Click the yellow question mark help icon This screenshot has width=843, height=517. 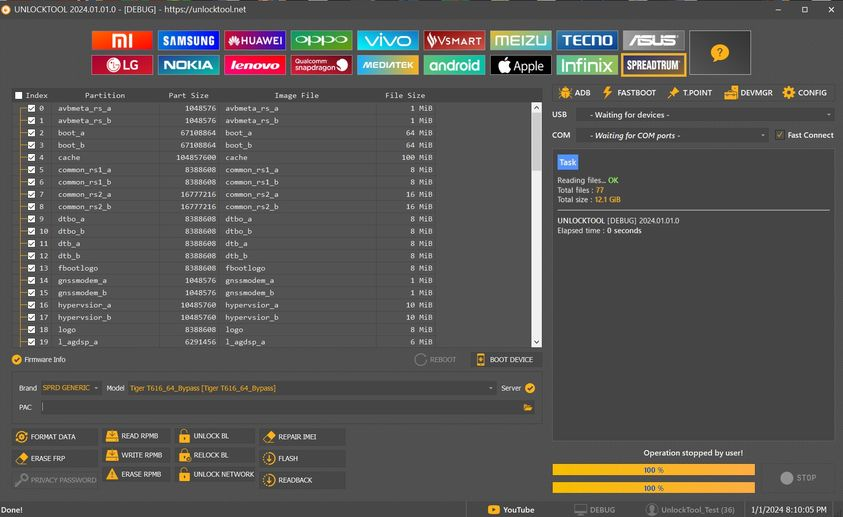pyautogui.click(x=720, y=53)
